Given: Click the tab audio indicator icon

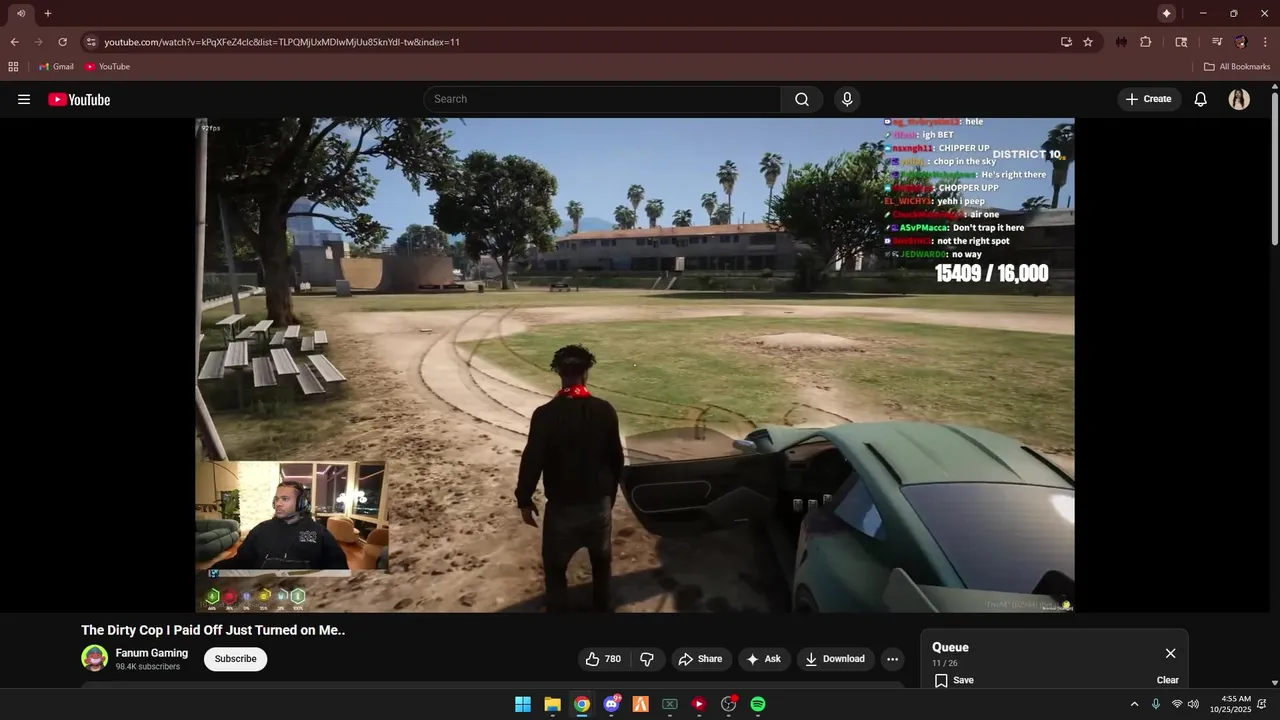Looking at the screenshot, I should tap(21, 13).
